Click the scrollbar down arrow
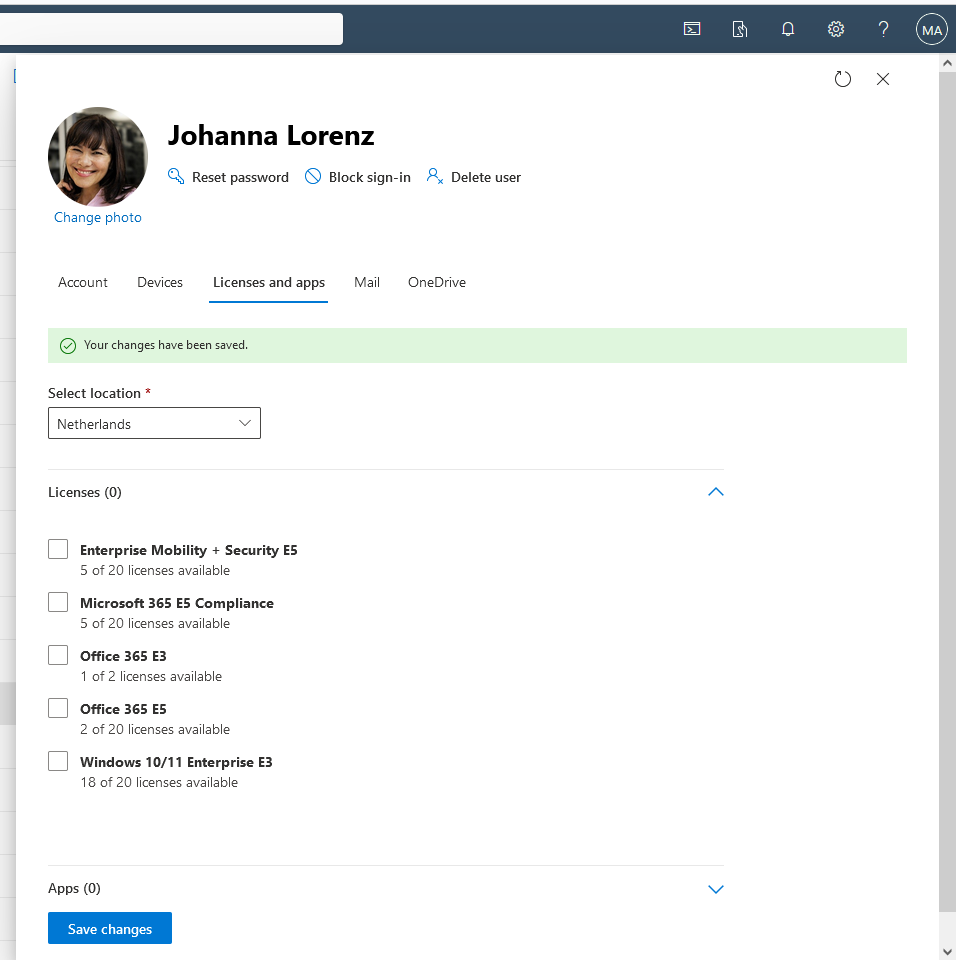 947,951
